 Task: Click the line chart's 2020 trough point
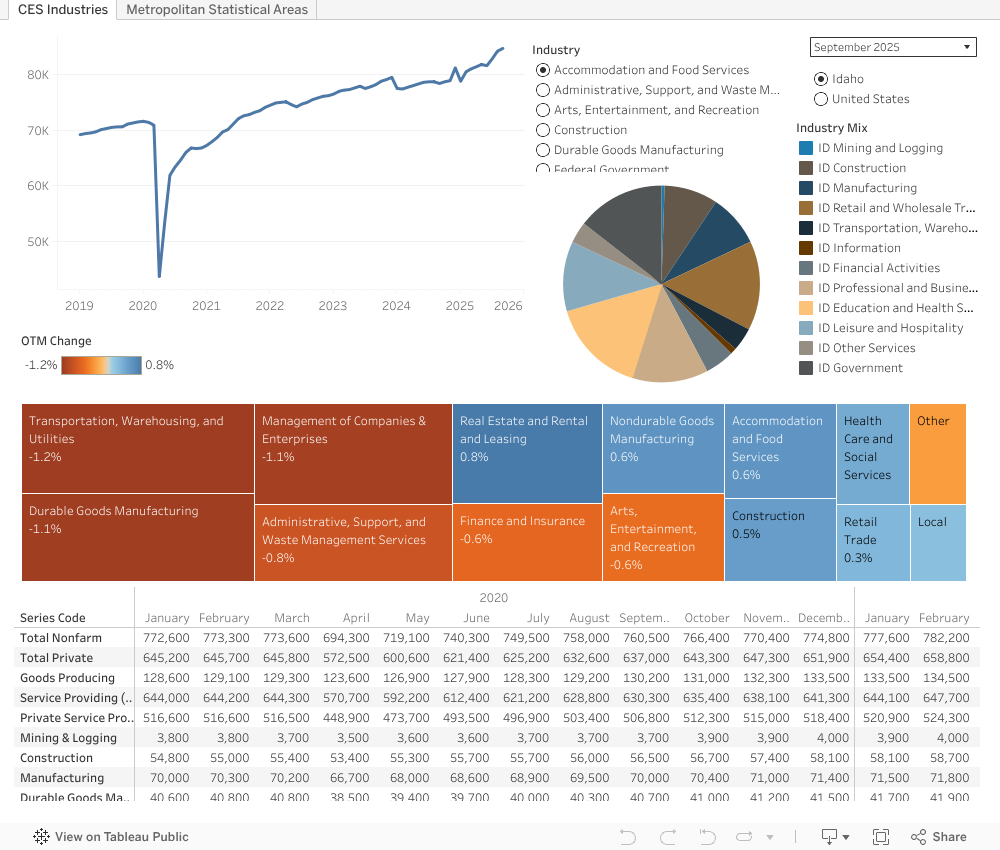(159, 275)
